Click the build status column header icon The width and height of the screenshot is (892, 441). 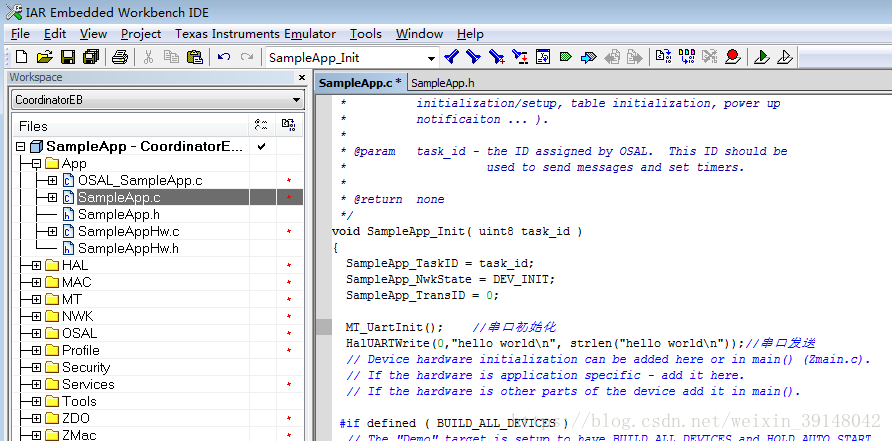[x=288, y=126]
